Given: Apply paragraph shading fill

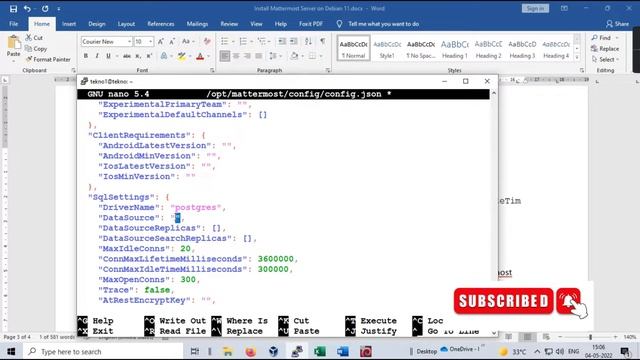Looking at the screenshot, I should point(294,56).
